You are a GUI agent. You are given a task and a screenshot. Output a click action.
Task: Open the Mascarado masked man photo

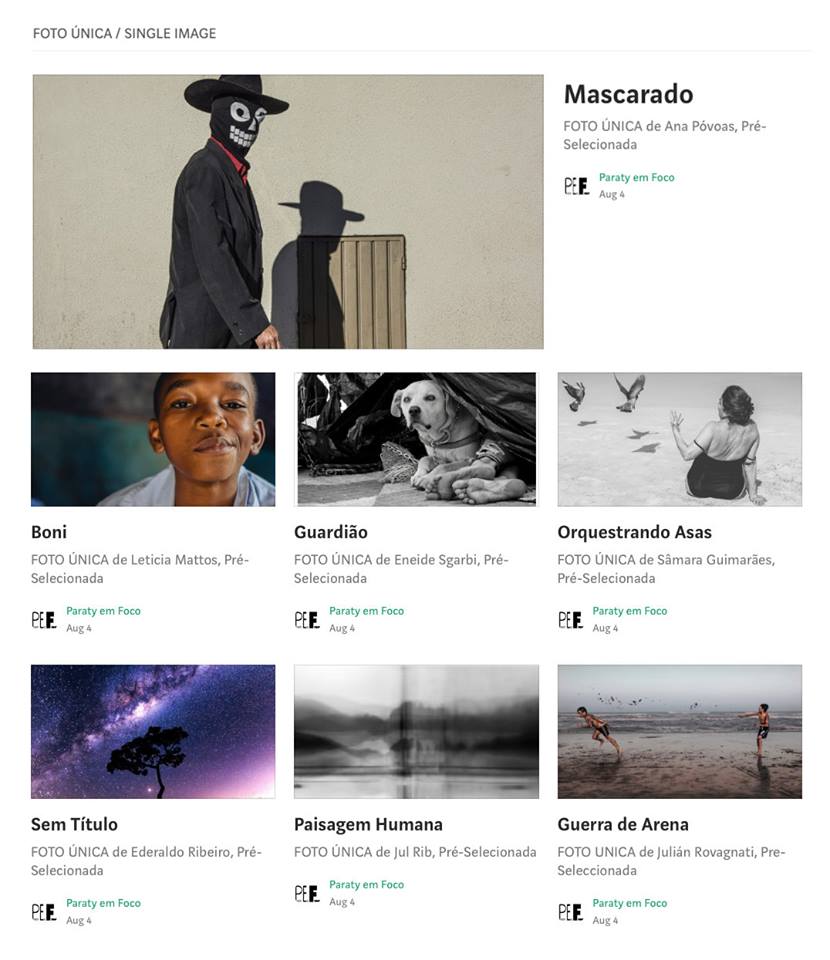click(x=288, y=212)
